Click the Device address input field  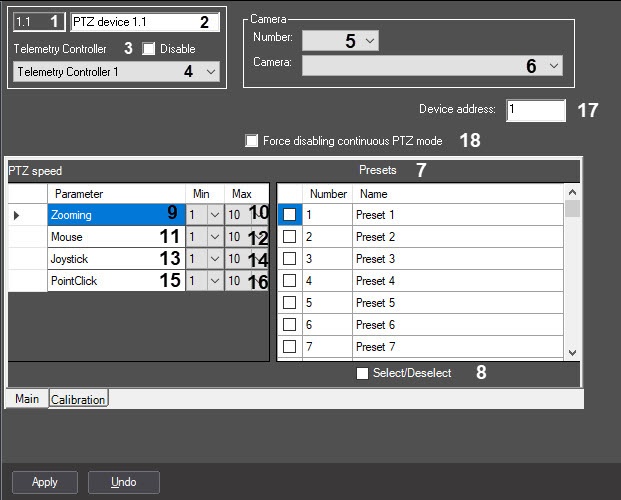pyautogui.click(x=535, y=110)
